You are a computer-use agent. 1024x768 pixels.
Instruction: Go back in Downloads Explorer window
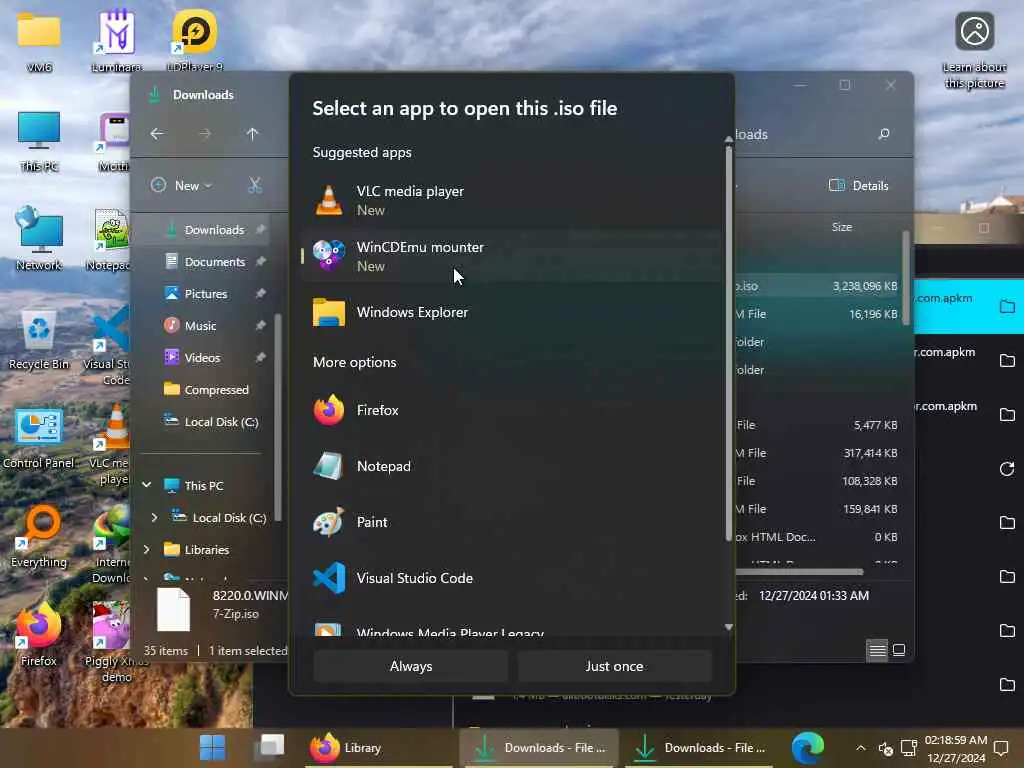click(x=157, y=134)
